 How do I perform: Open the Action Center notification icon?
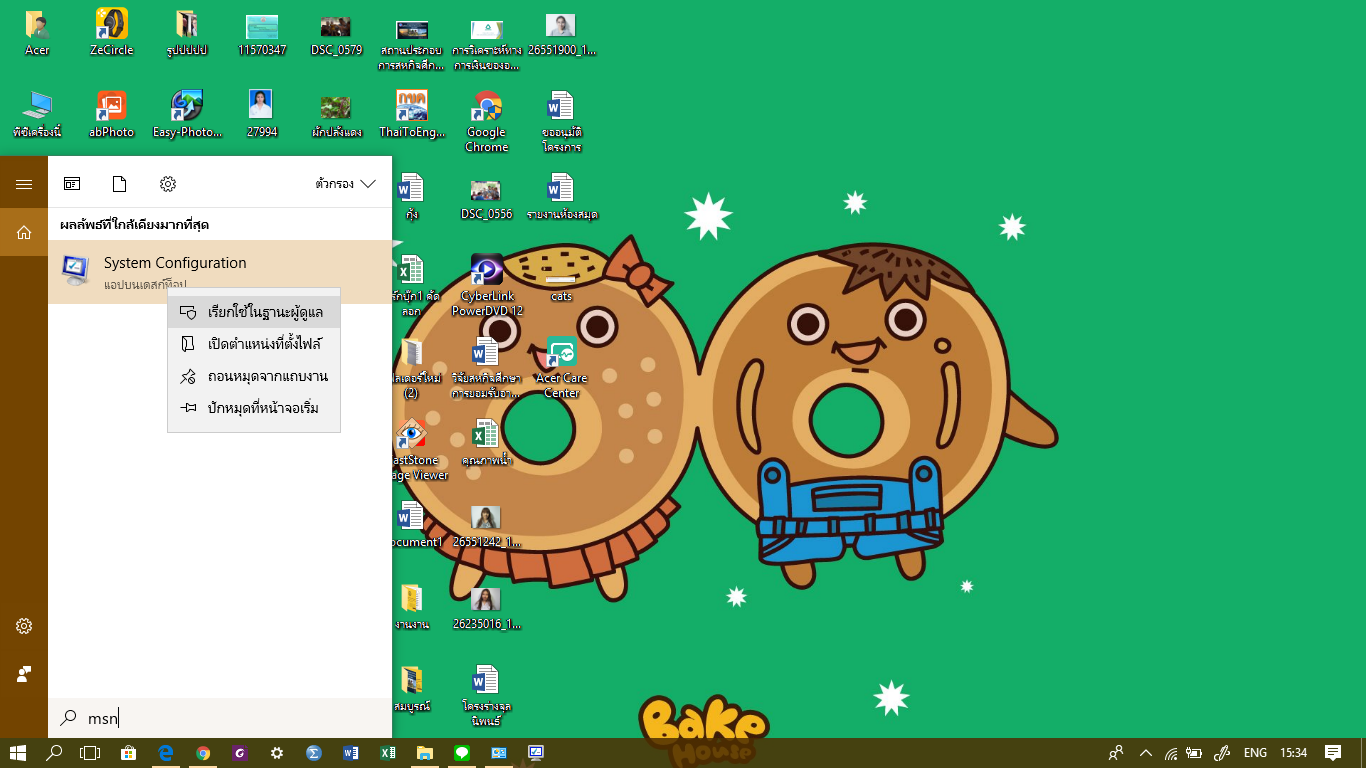(1333, 752)
